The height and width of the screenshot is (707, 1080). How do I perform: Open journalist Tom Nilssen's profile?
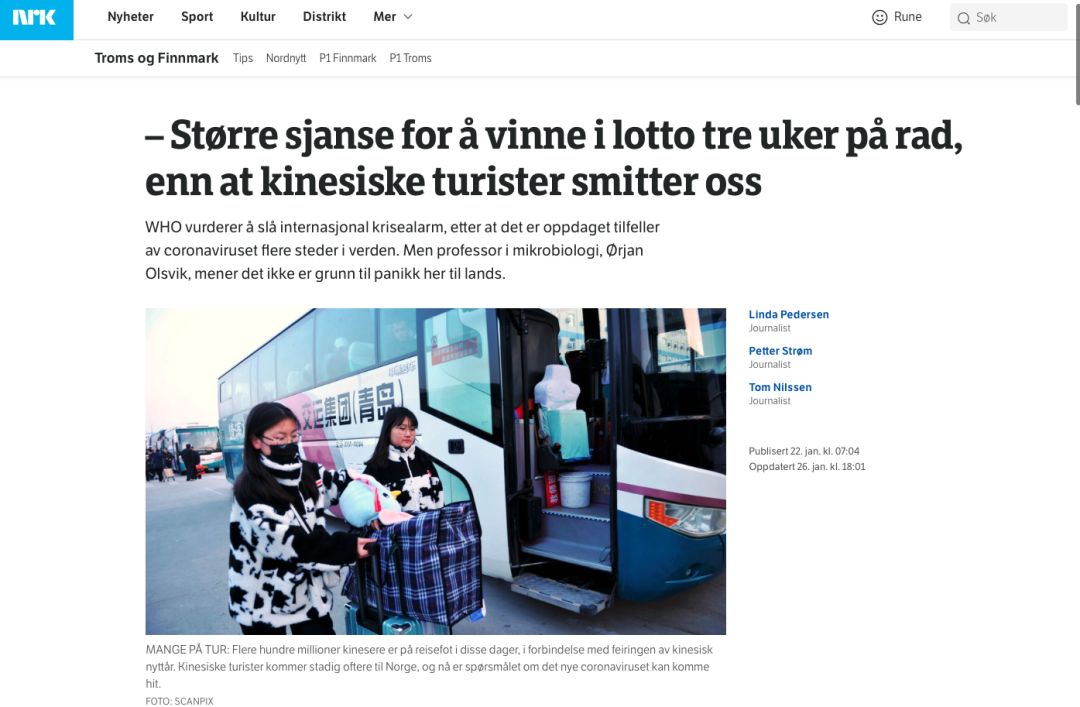[x=780, y=387]
